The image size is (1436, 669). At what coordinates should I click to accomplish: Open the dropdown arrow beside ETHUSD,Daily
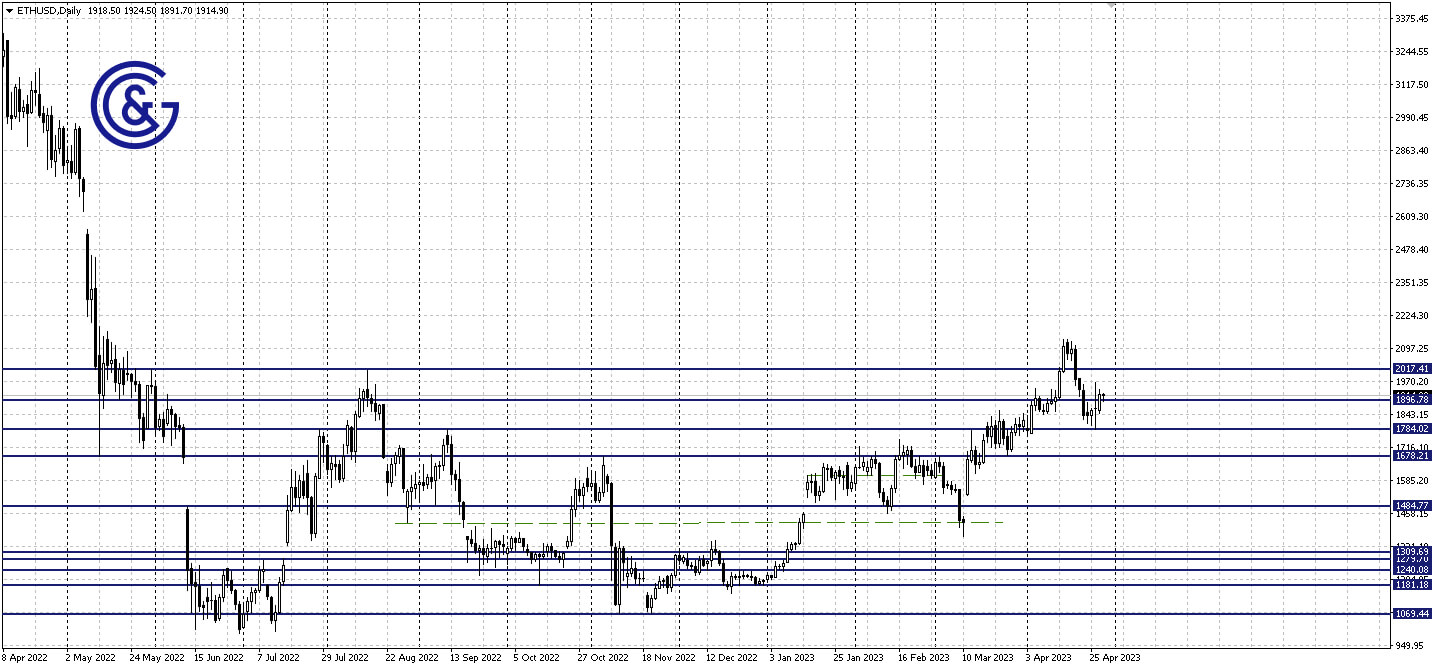pos(9,10)
